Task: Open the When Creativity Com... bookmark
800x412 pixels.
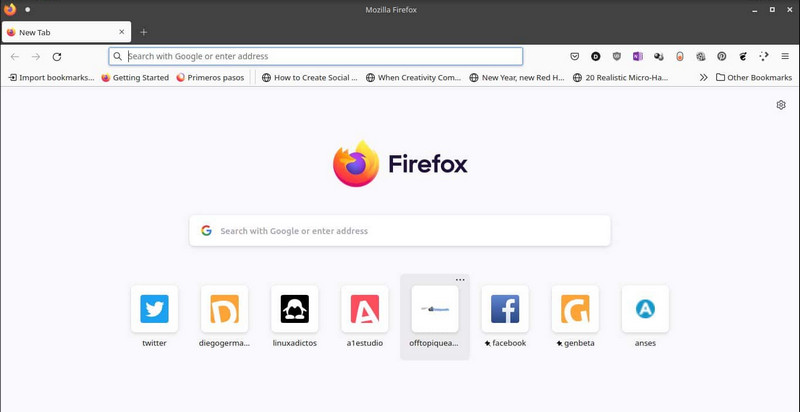Action: coord(413,78)
